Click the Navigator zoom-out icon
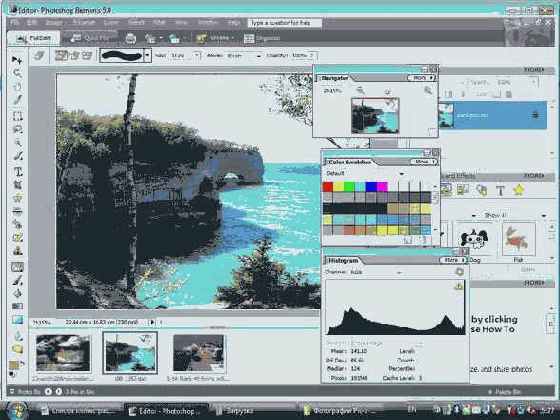 (360, 91)
